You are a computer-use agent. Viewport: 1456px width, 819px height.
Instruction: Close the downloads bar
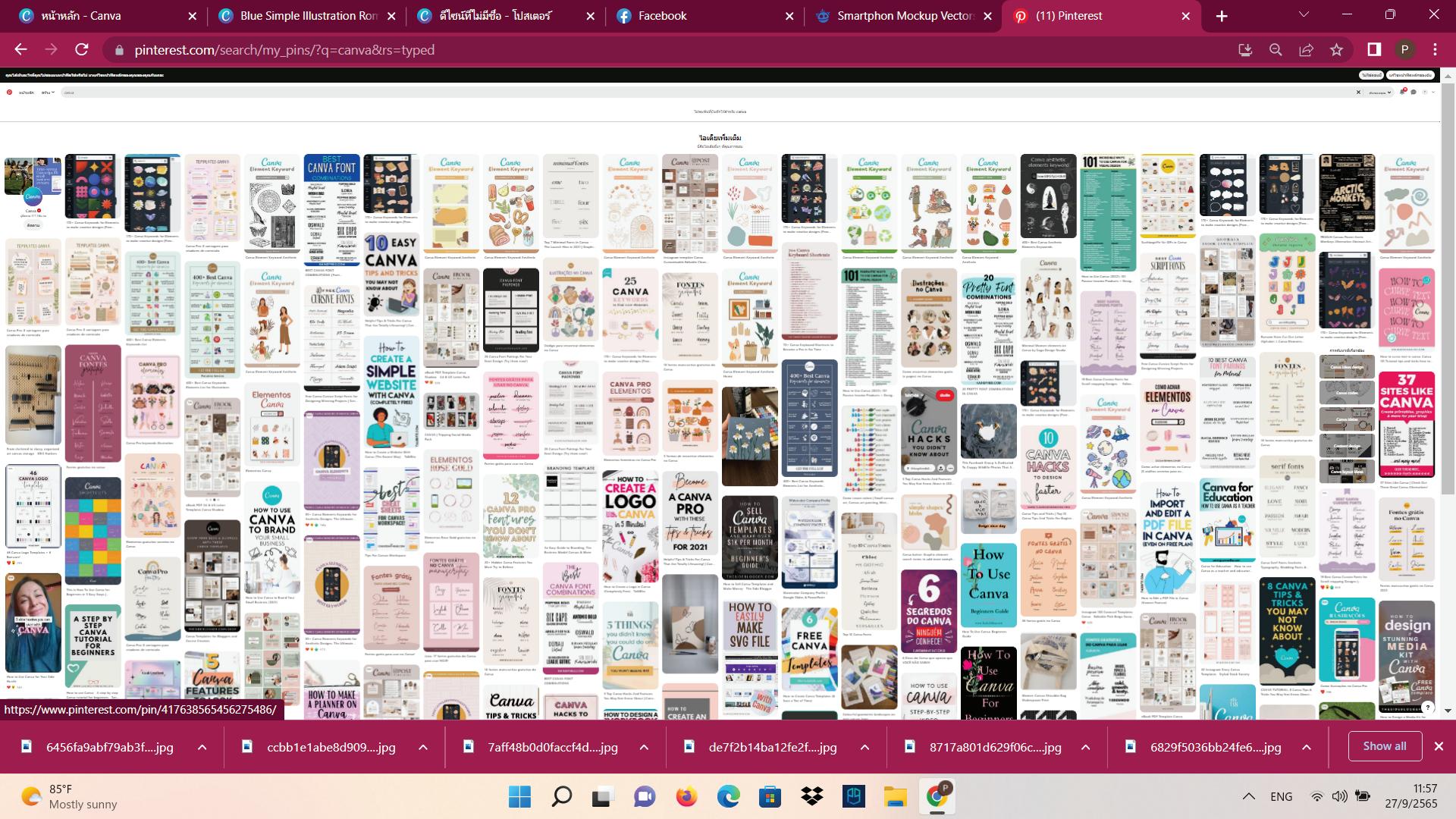pyautogui.click(x=1439, y=746)
